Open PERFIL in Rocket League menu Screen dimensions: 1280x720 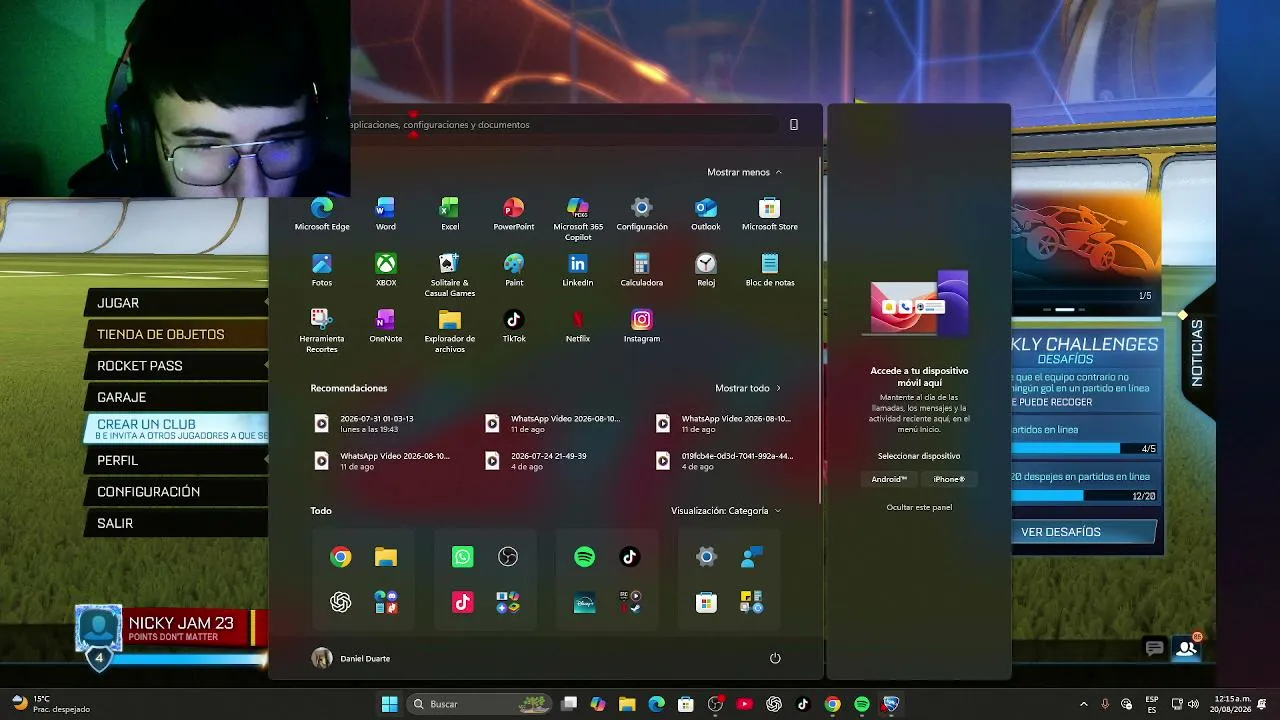[178, 460]
